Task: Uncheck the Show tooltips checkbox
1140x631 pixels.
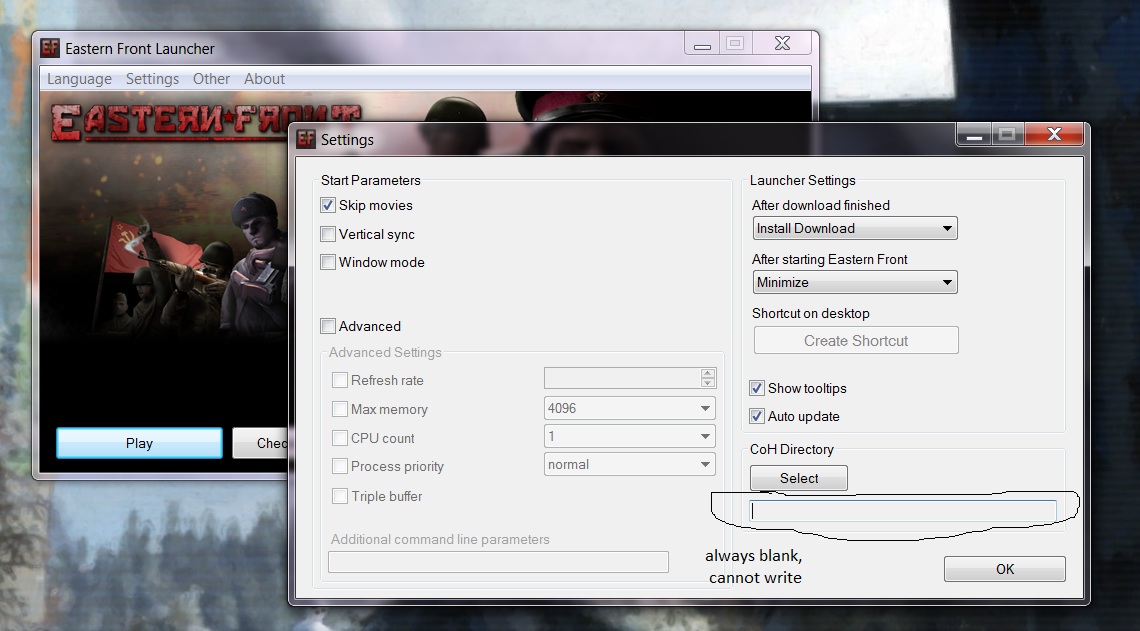Action: click(x=757, y=387)
